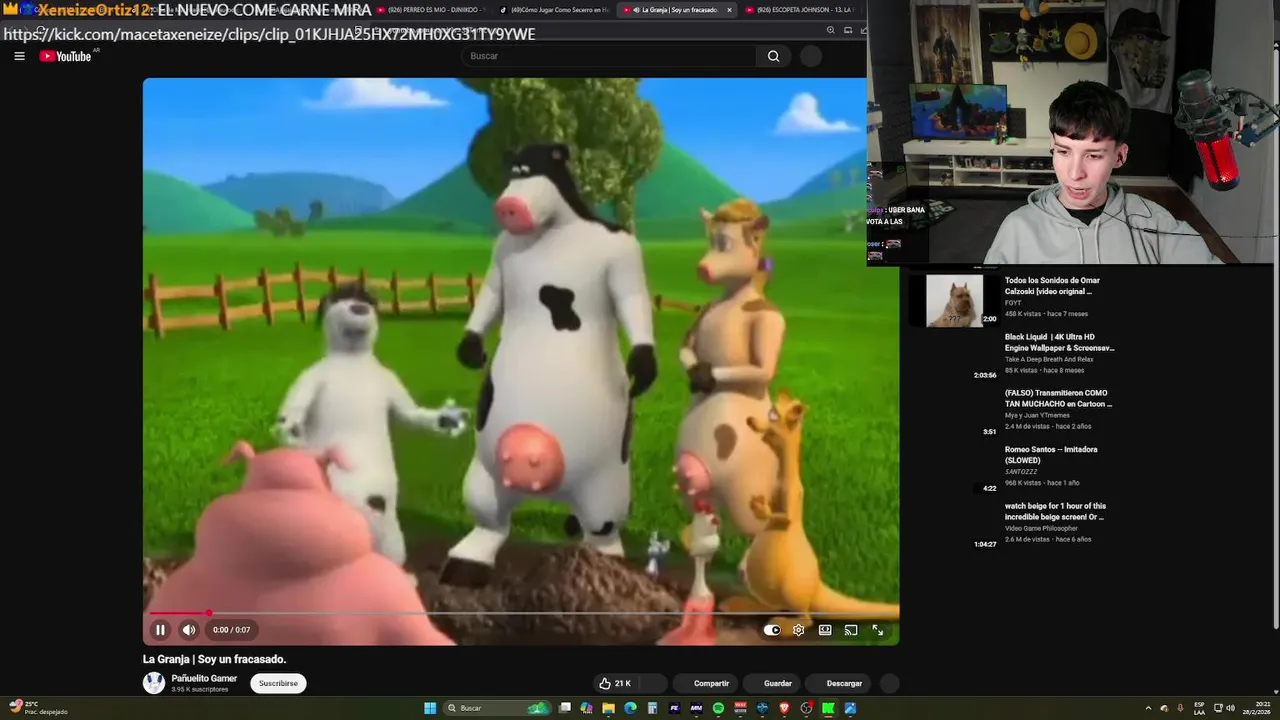Open Spotify from the taskbar

coord(718,708)
